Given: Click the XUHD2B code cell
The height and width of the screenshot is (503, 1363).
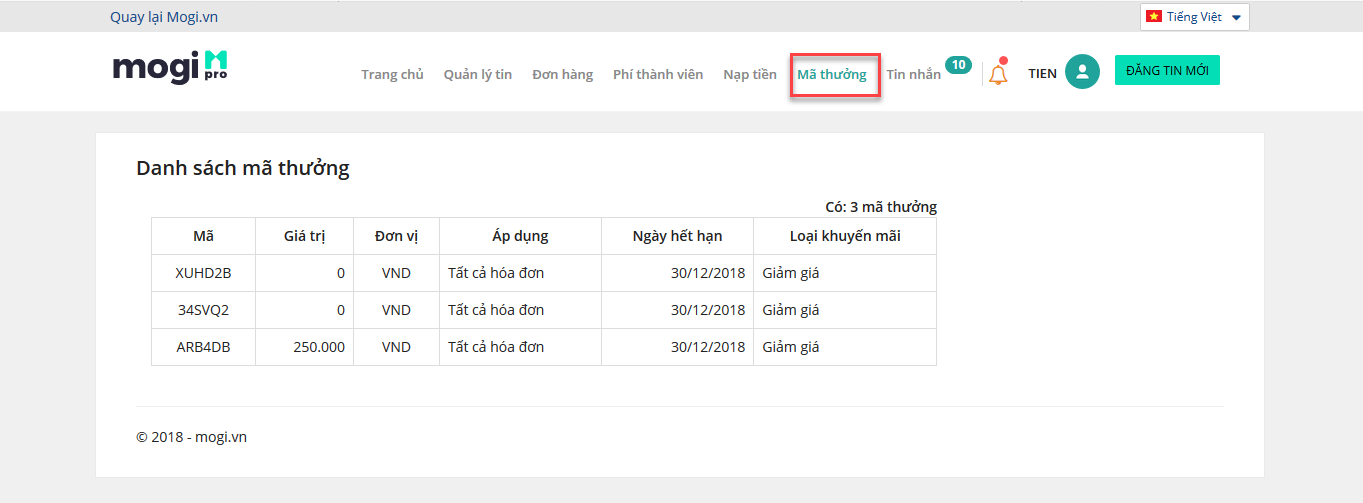Looking at the screenshot, I should (203, 272).
